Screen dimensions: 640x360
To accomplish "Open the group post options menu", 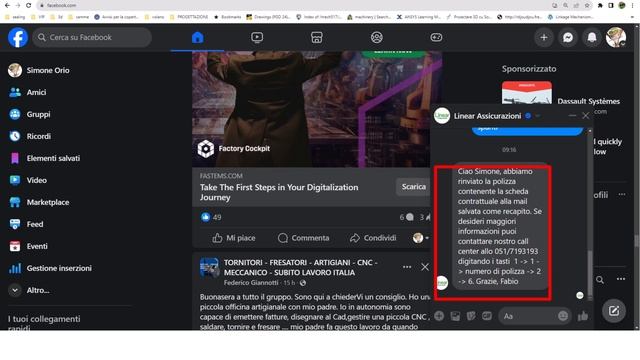I will point(407,267).
